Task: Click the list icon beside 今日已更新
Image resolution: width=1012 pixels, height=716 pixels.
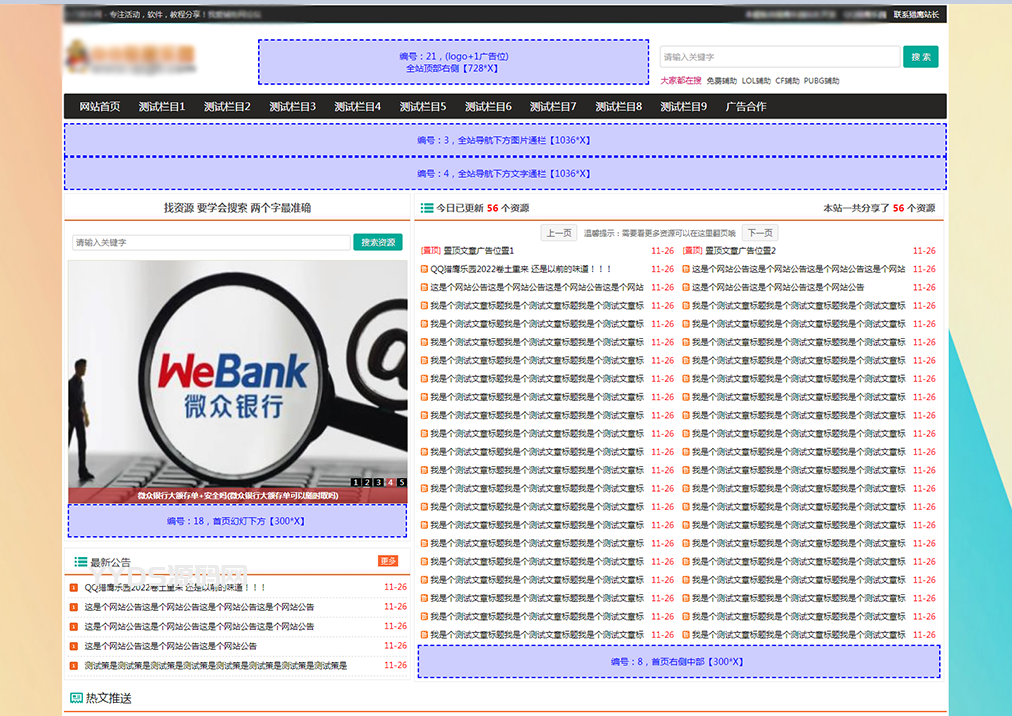Action: tap(427, 208)
